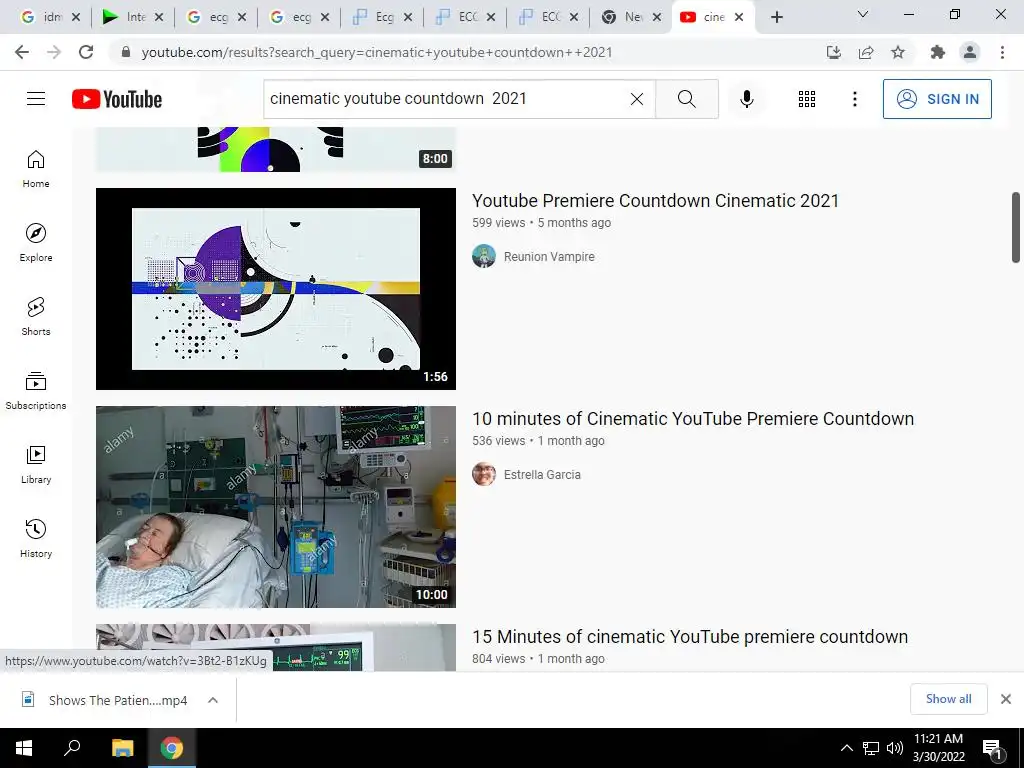Start voice search with the microphone

747,99
